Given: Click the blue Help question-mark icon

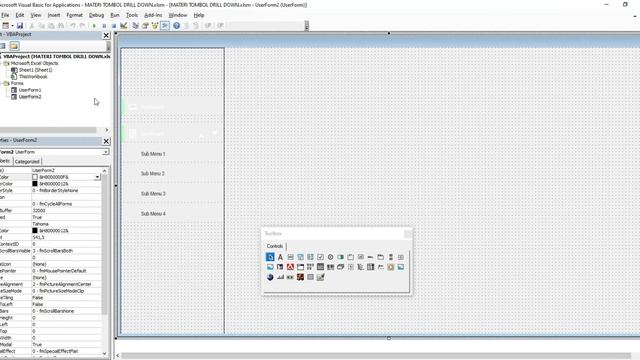Looking at the screenshot, I should tap(176, 26).
